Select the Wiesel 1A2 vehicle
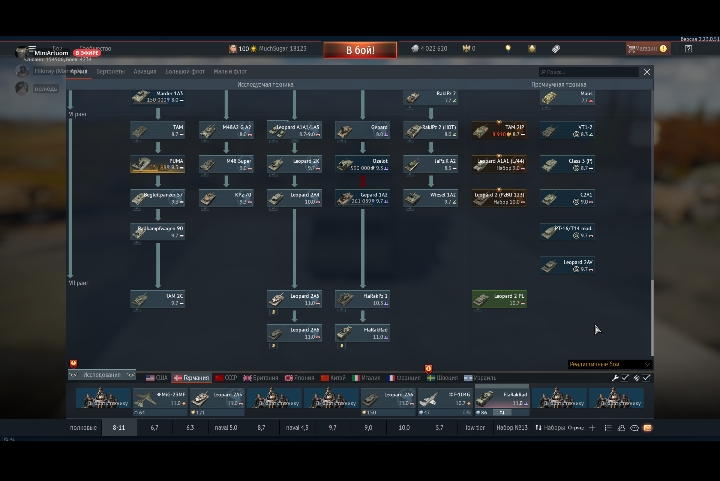The width and height of the screenshot is (720, 481). pyautogui.click(x=431, y=198)
